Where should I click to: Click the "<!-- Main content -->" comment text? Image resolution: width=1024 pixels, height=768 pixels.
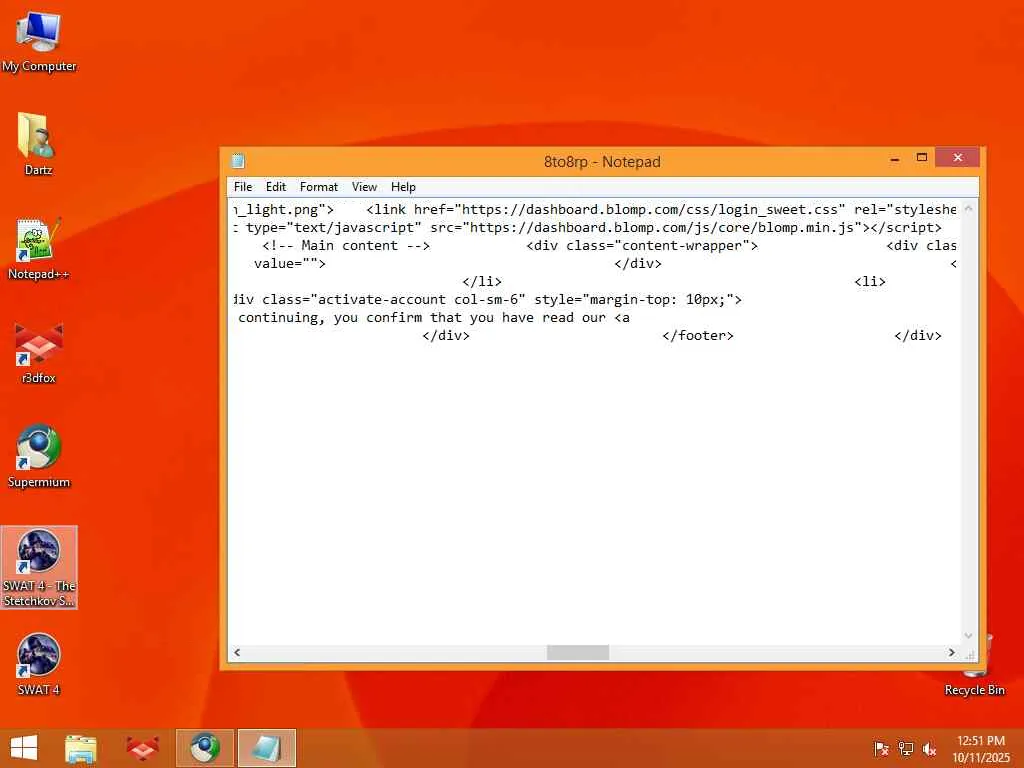(346, 246)
